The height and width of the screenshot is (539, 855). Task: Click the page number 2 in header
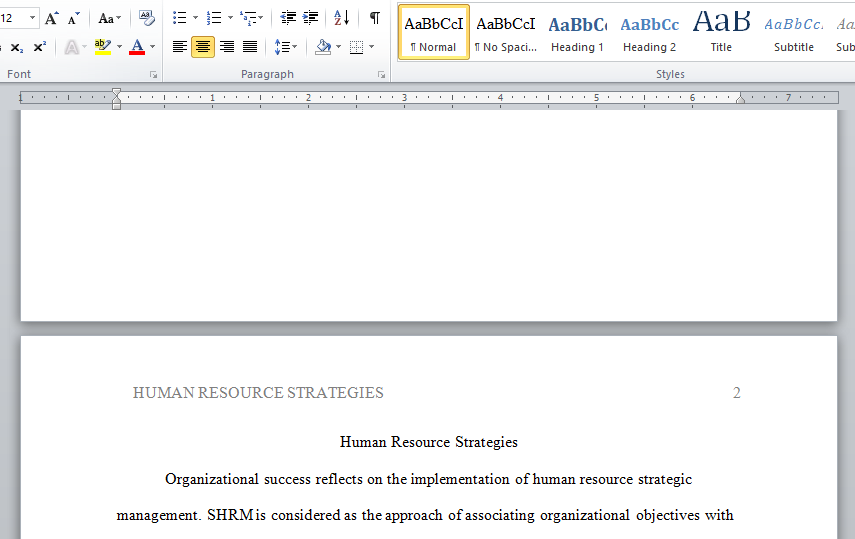(x=737, y=393)
